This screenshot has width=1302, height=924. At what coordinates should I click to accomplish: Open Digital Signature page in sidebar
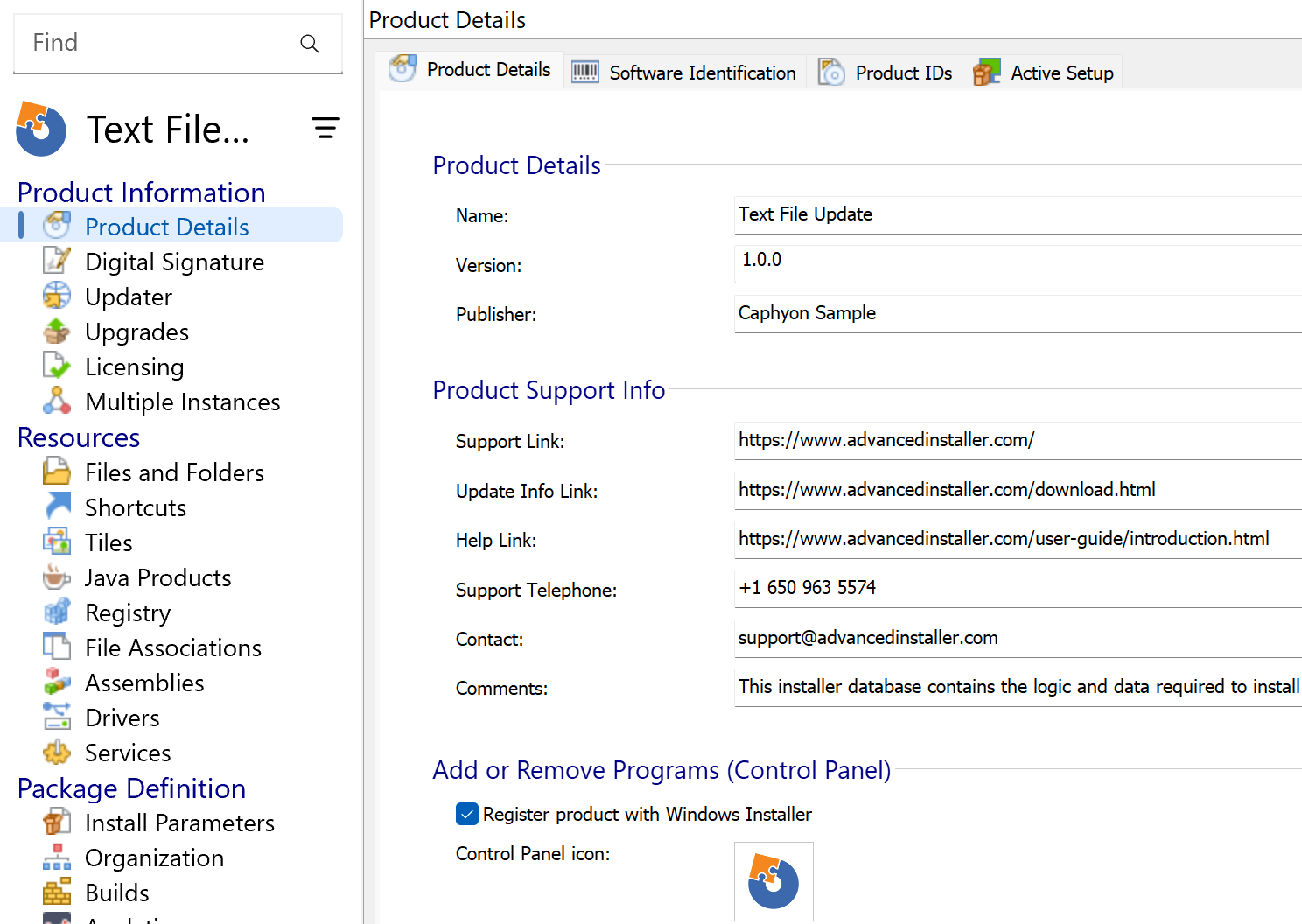[x=174, y=262]
